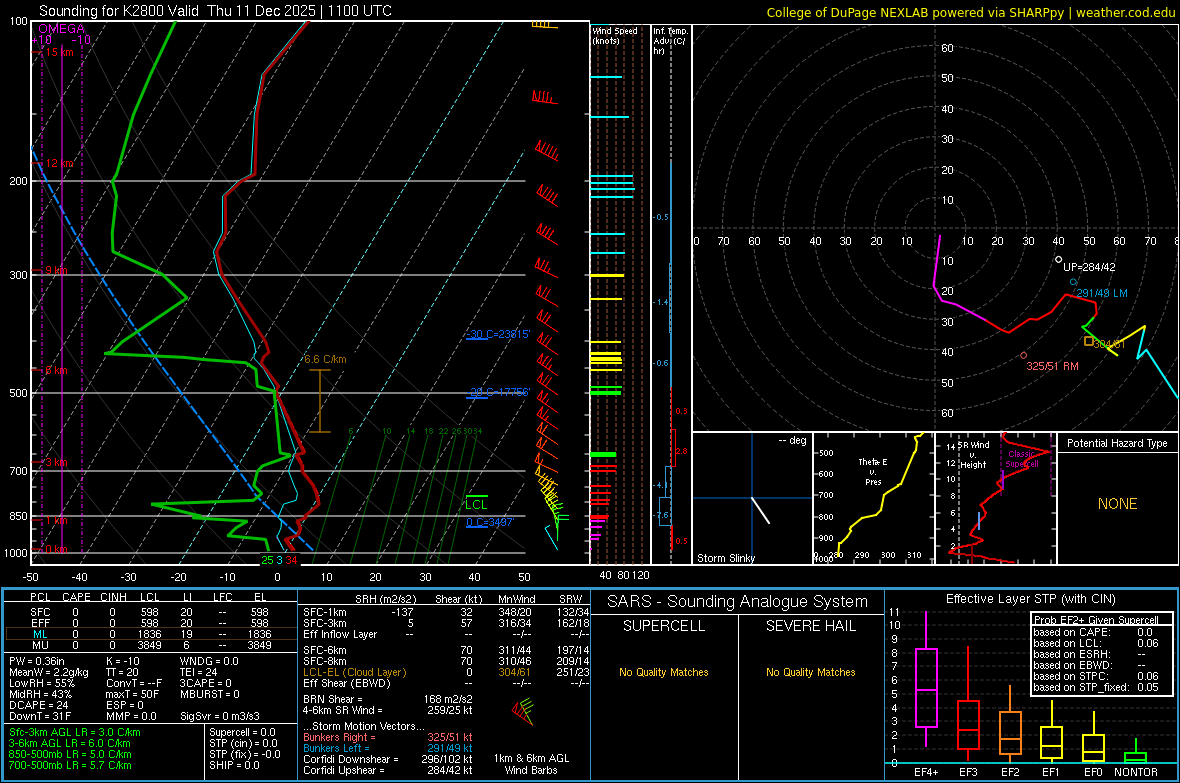The height and width of the screenshot is (783, 1180).
Task: Select the EFF parcel row
Action: (x=151, y=623)
